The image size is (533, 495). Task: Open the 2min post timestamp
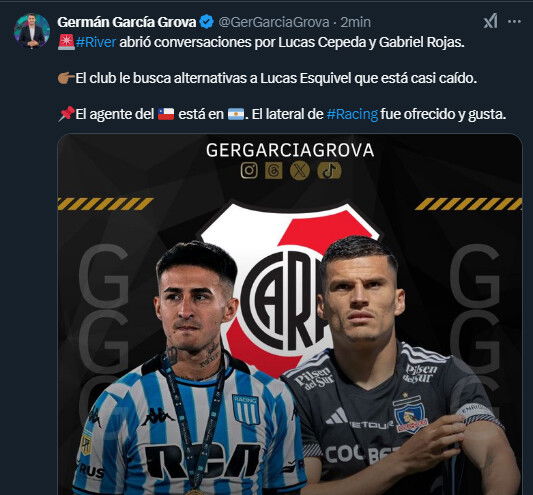[x=356, y=22]
